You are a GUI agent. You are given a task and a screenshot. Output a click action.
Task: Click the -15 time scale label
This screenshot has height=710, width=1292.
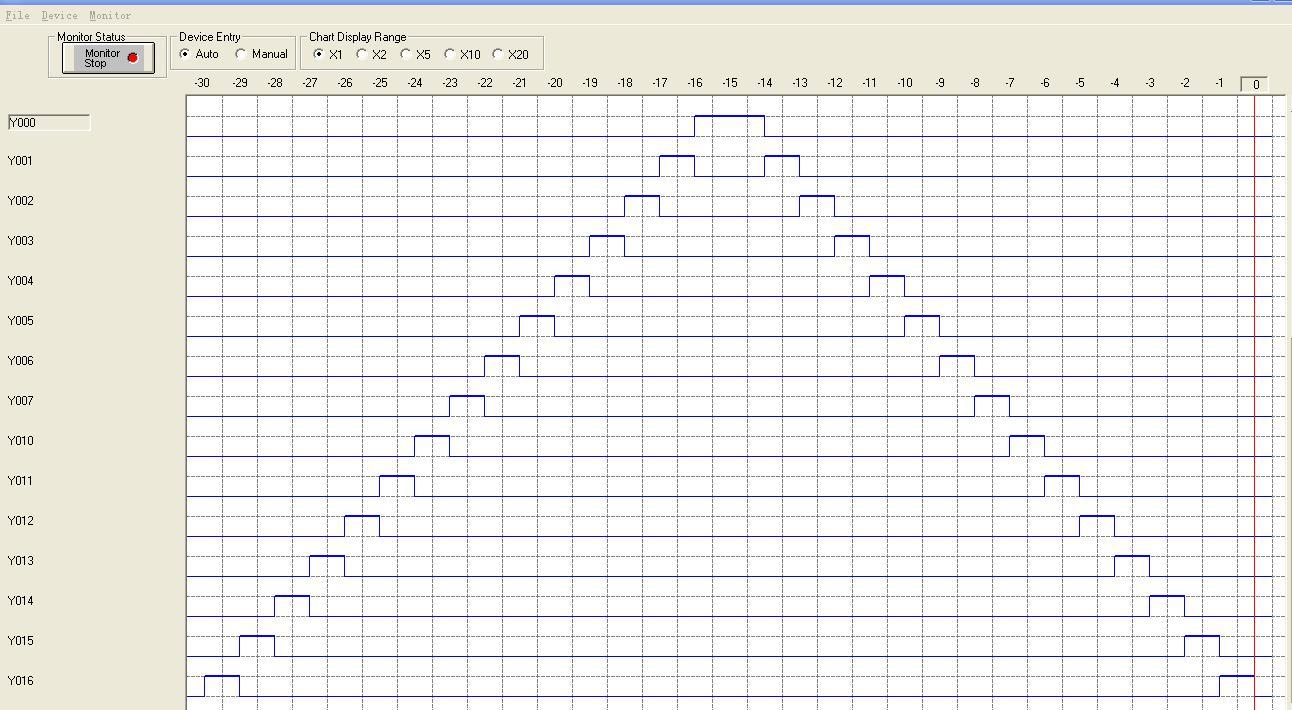coord(729,83)
